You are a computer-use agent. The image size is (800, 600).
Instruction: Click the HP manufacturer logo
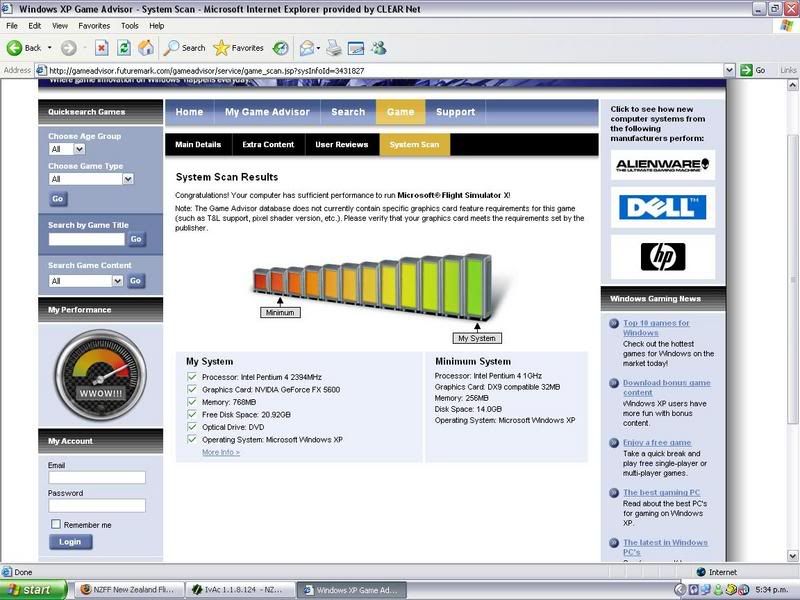coord(663,256)
